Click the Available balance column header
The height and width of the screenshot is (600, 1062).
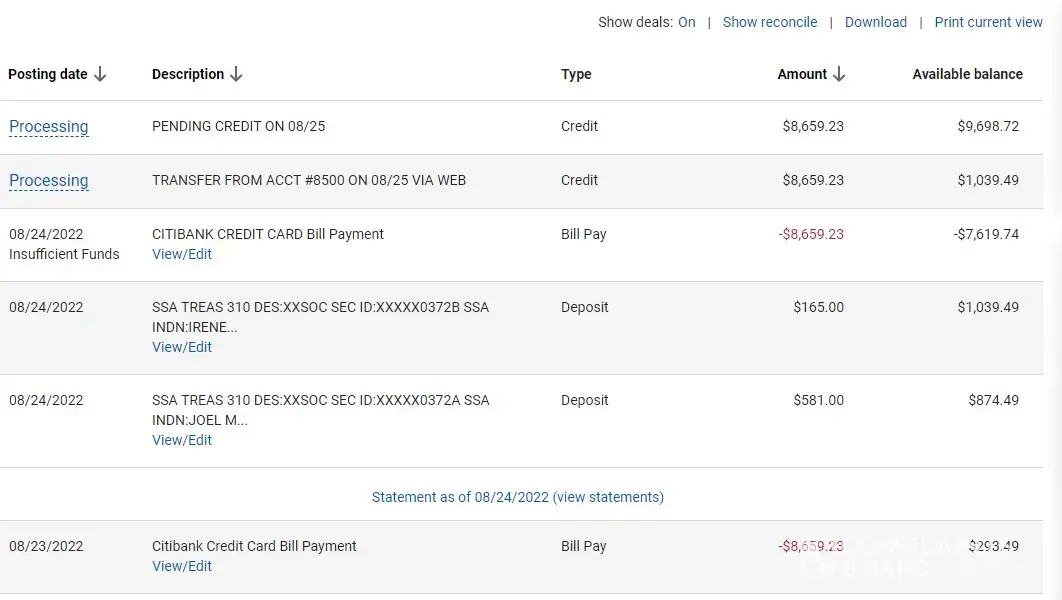(967, 74)
